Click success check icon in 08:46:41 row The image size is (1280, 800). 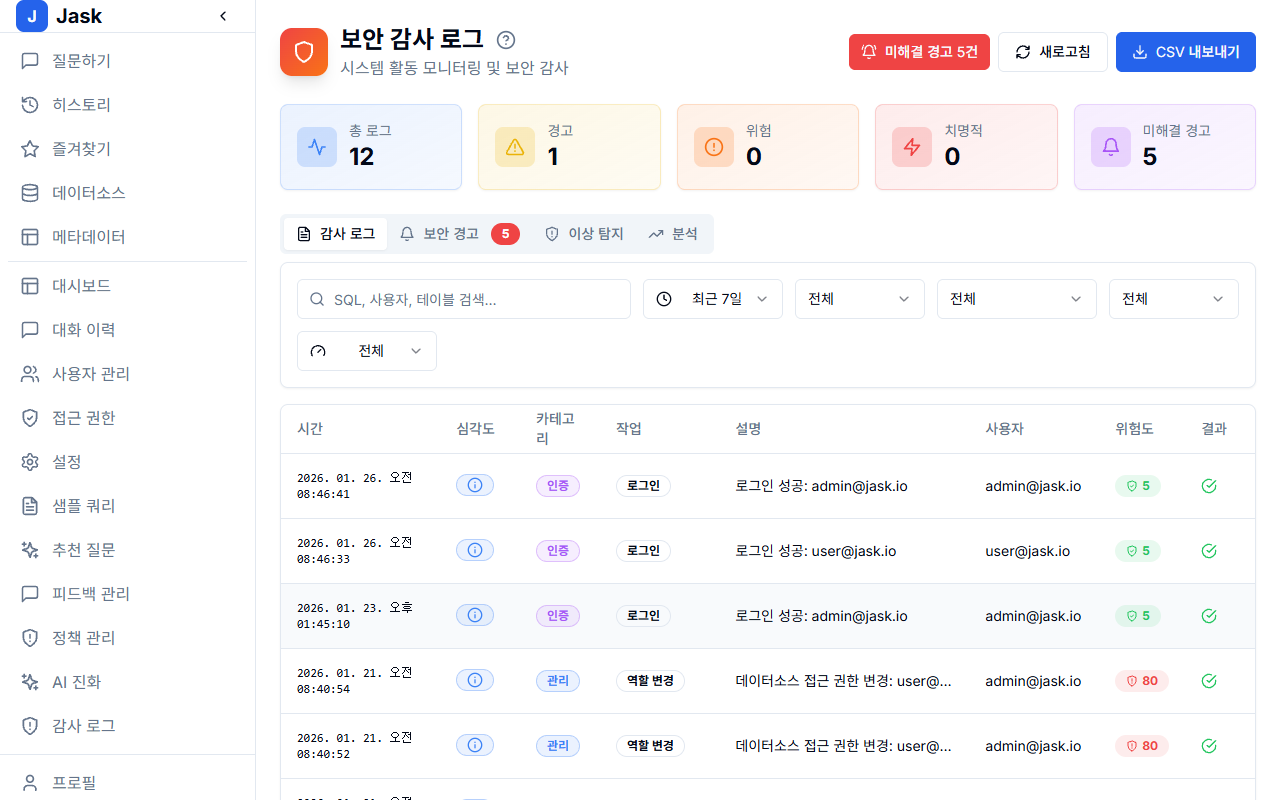(1209, 486)
